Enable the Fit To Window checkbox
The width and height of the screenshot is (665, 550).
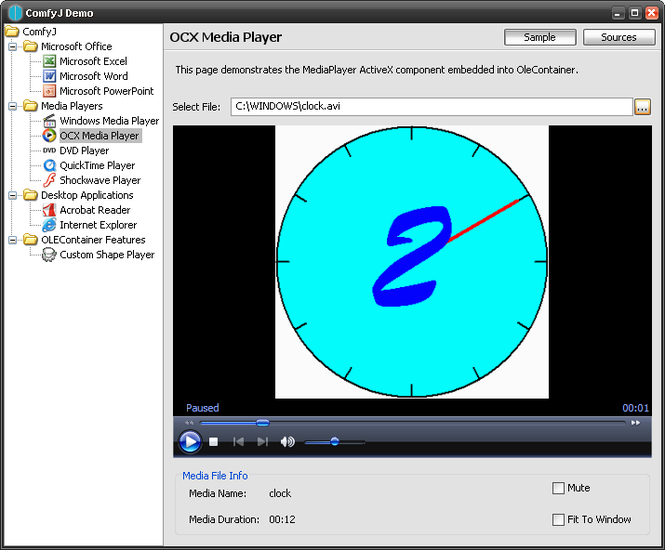pyautogui.click(x=558, y=519)
